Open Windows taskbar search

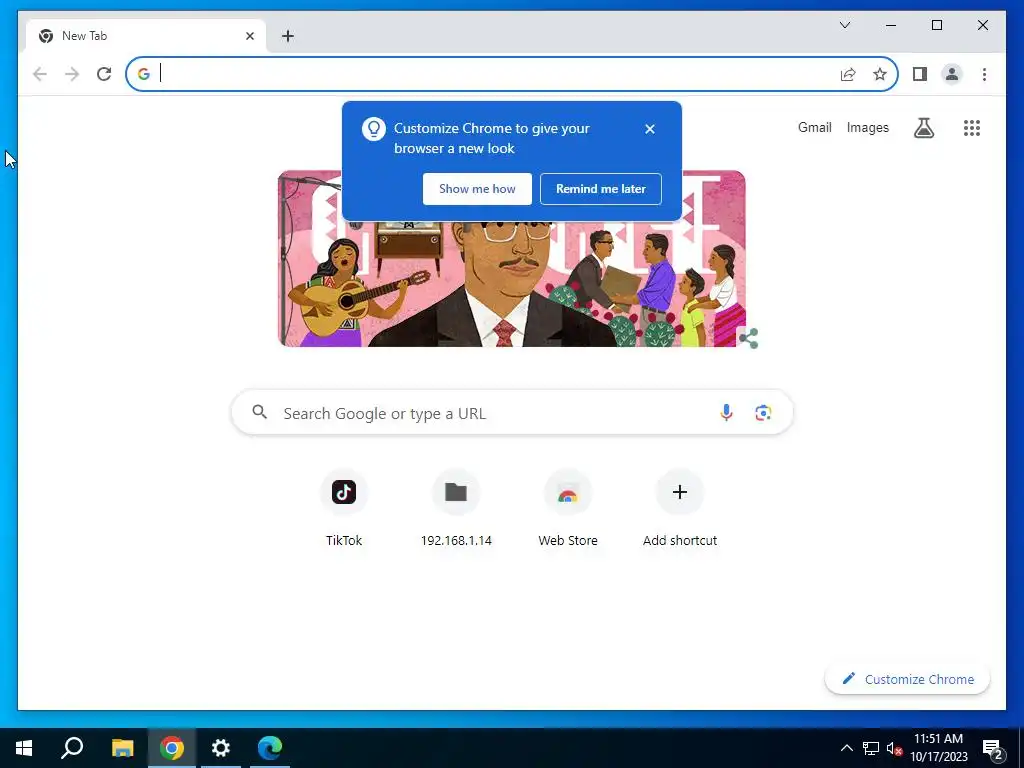tap(72, 748)
